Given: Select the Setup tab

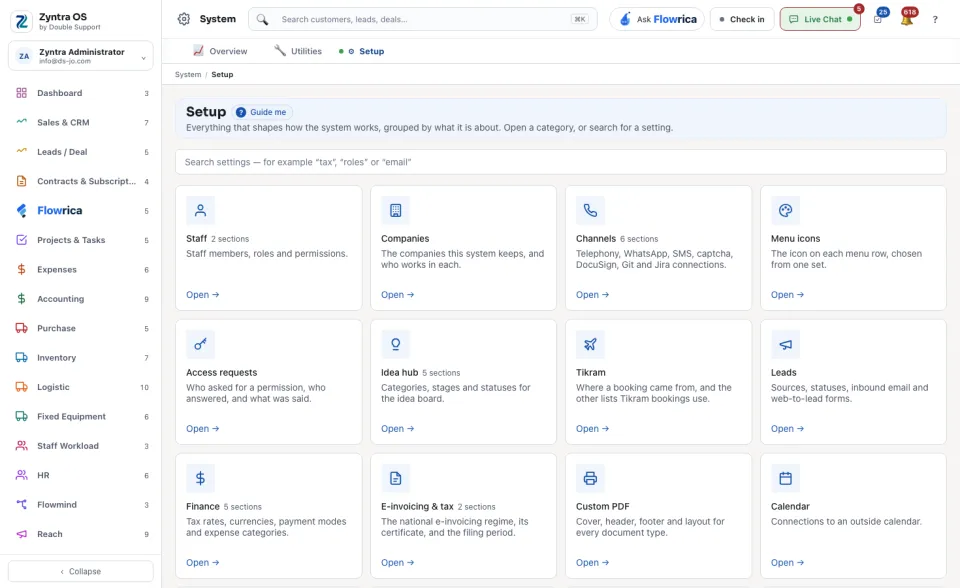Looking at the screenshot, I should 361,51.
